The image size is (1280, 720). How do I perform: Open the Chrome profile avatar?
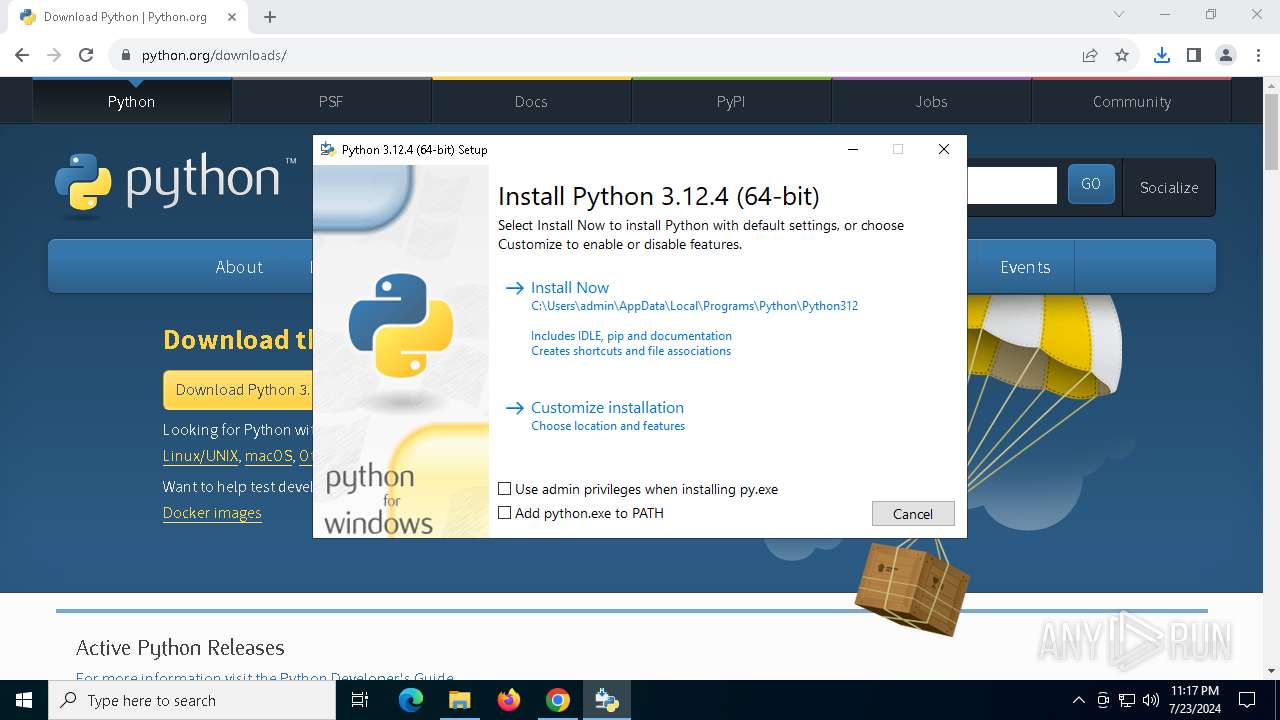click(1226, 55)
